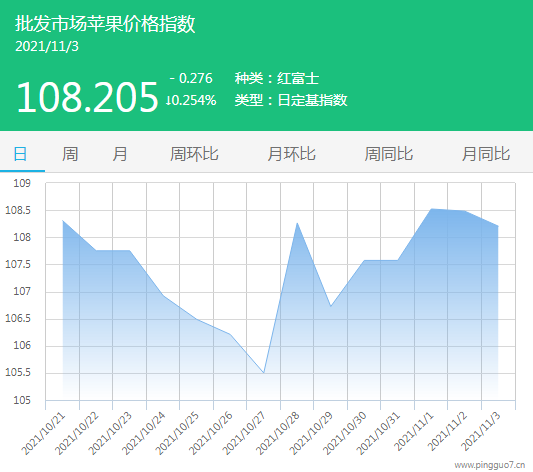Image resolution: width=533 pixels, height=472 pixels.
Task: Click the 2021/11/3 final data point
Action: pyautogui.click(x=498, y=226)
